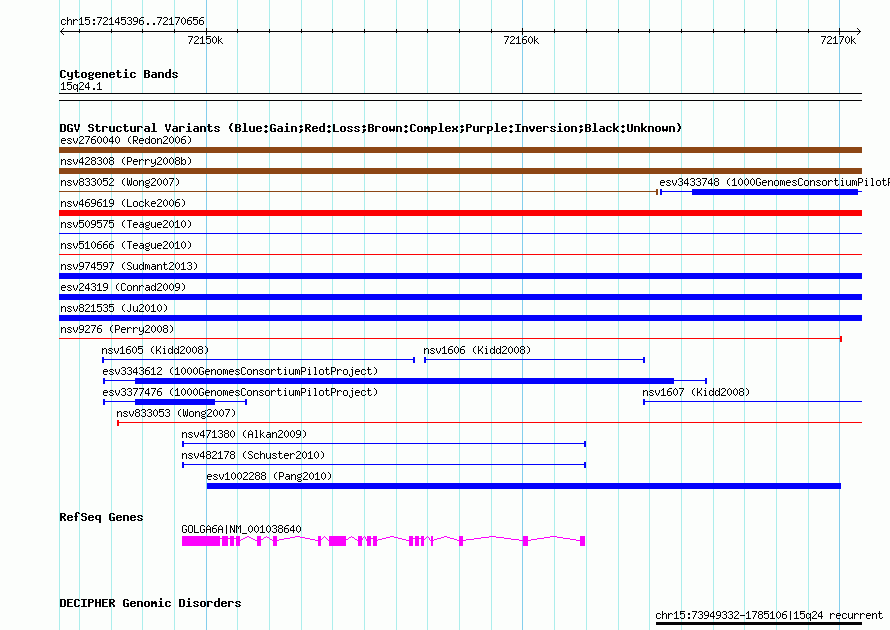This screenshot has width=890, height=630.
Task: Select the thick blue esv3343612 gain bar
Action: (x=404, y=381)
